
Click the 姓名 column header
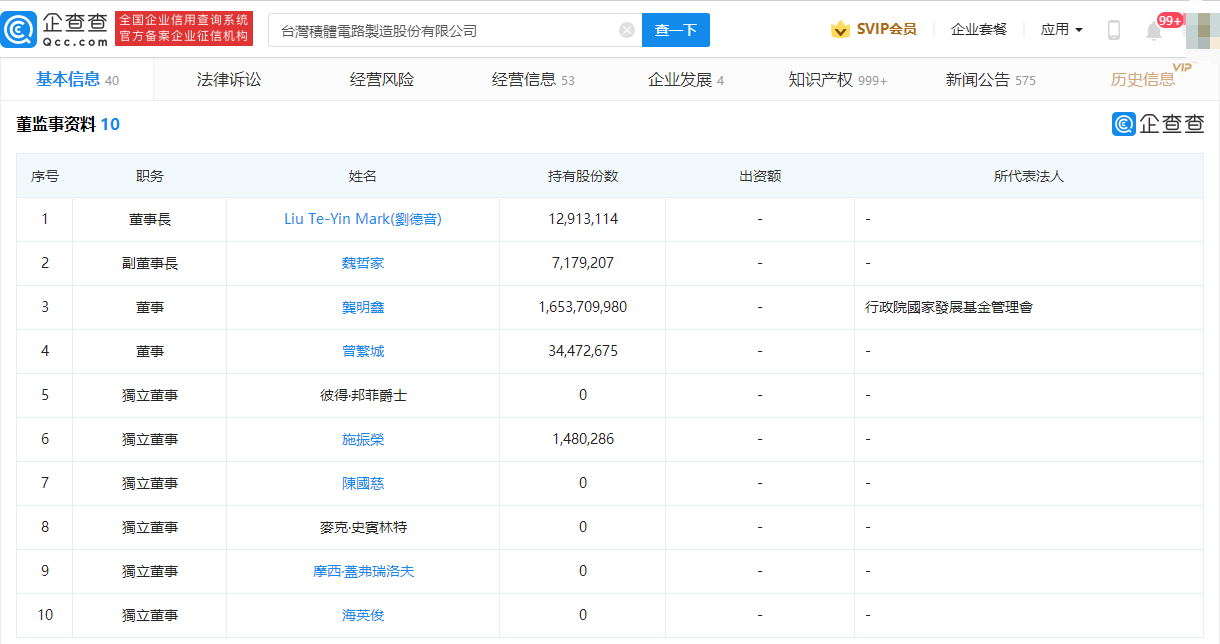(x=363, y=176)
